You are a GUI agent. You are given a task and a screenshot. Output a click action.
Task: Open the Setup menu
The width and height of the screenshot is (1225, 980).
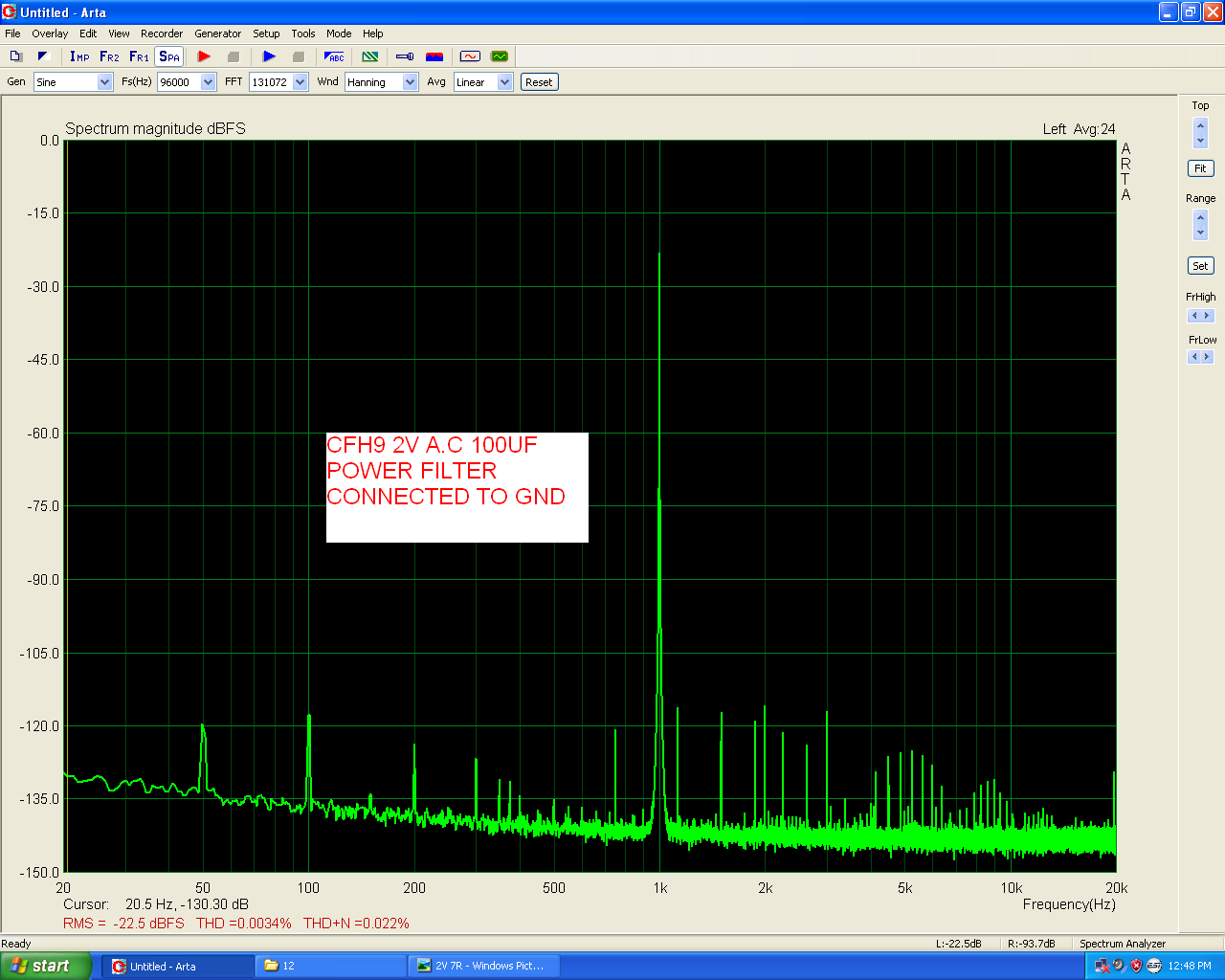(266, 33)
